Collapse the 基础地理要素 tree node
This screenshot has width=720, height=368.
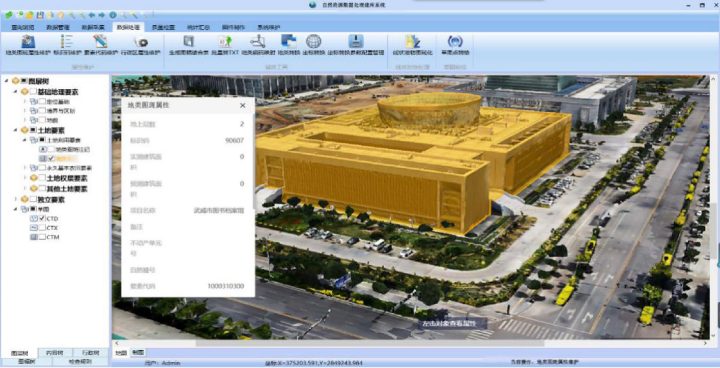(x=16, y=91)
